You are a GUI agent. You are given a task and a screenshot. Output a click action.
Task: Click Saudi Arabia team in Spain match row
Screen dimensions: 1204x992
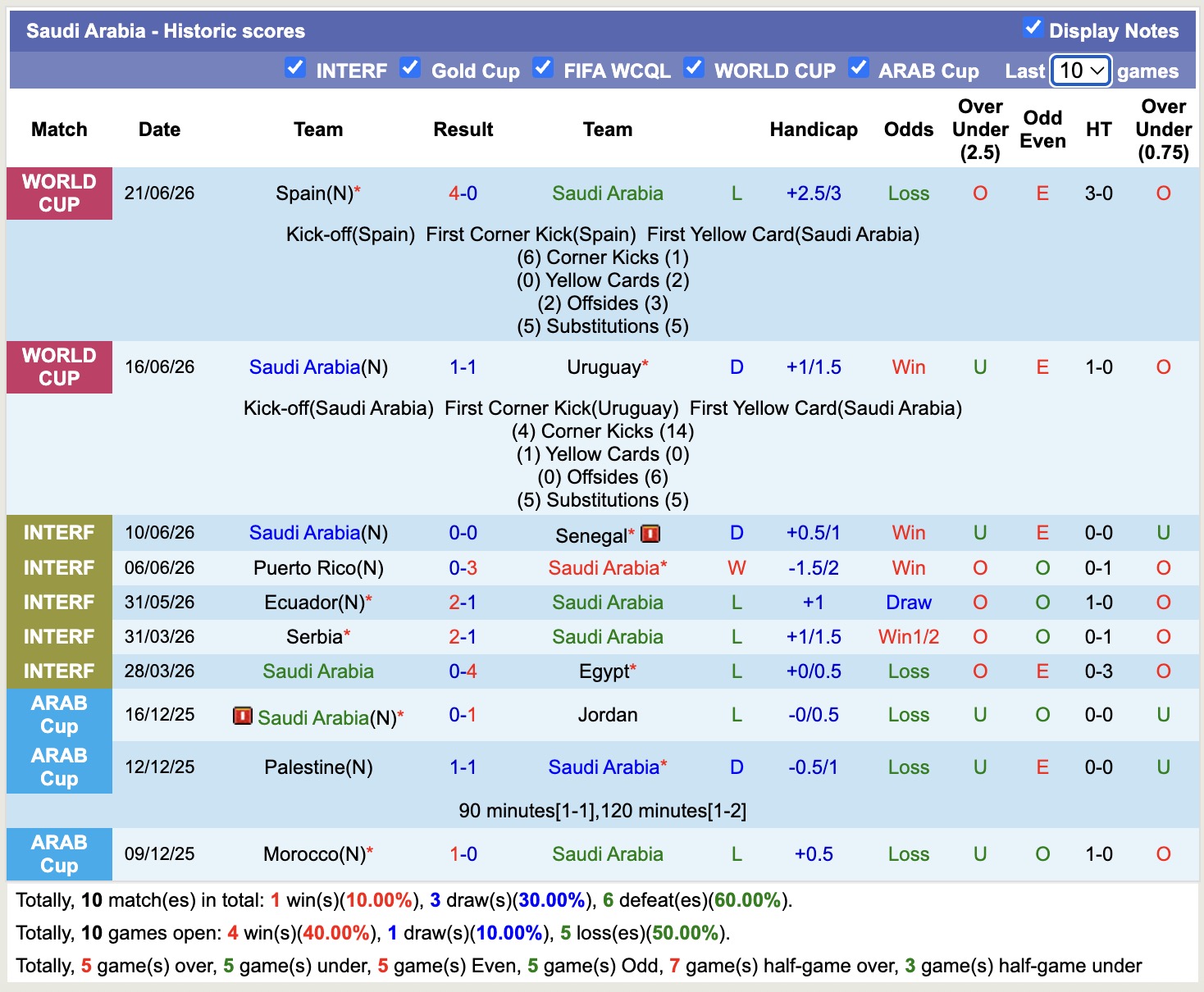coord(608,193)
